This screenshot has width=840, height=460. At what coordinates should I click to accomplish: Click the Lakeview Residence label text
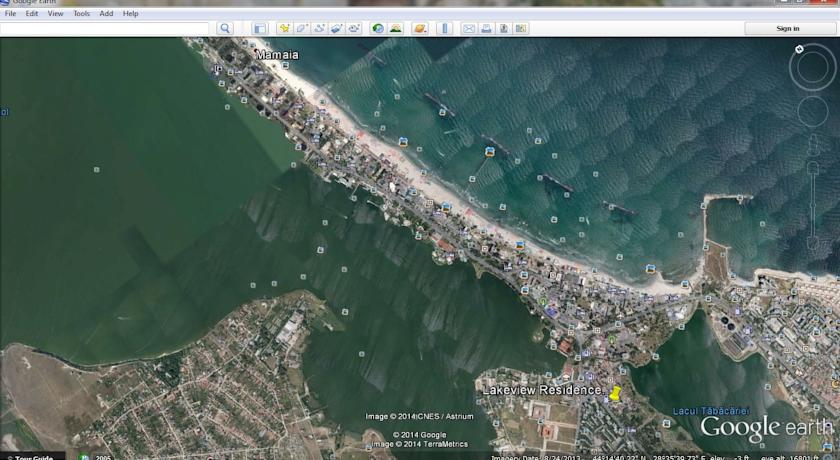542,390
